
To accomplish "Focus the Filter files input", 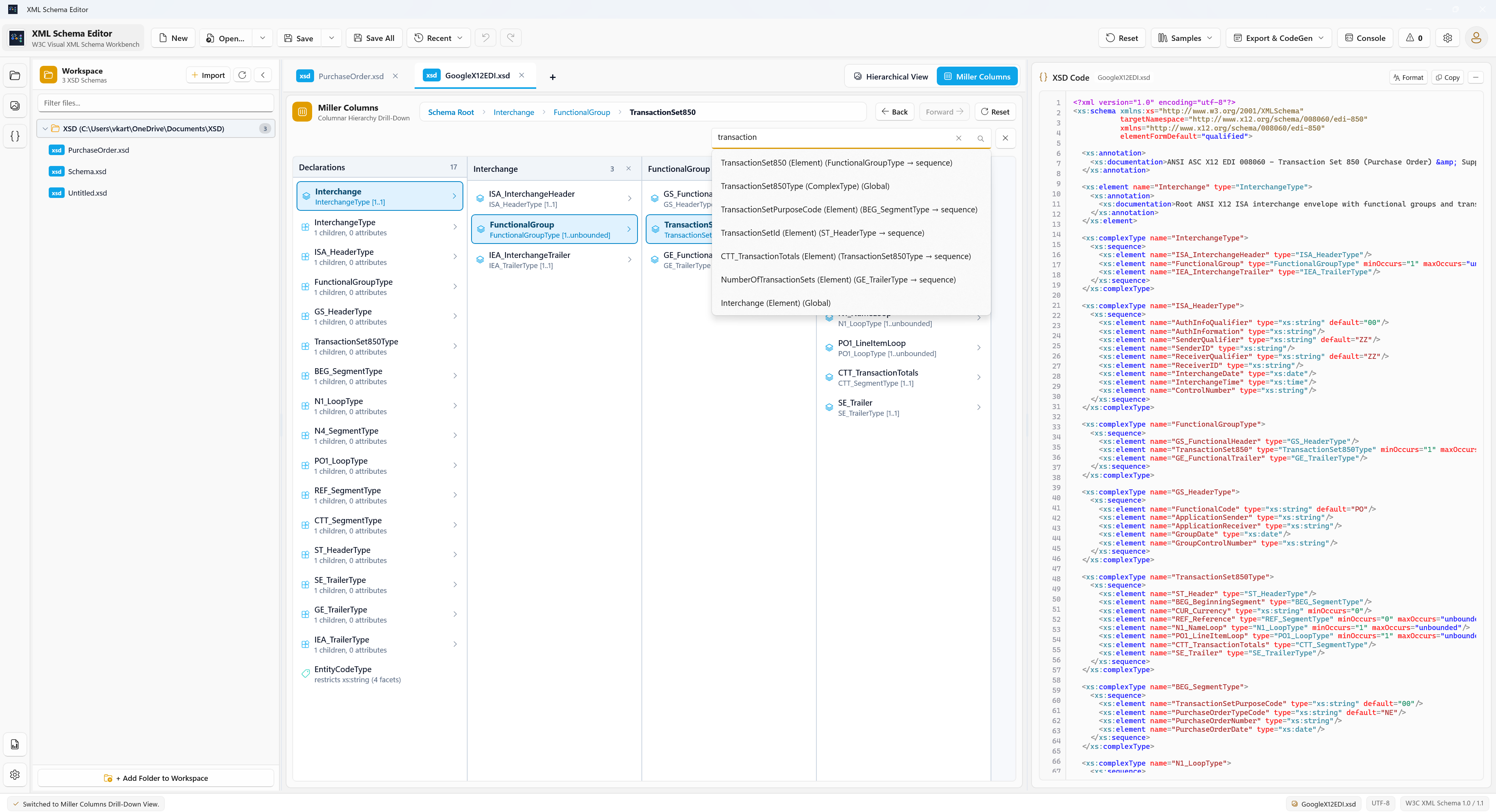I will pyautogui.click(x=155, y=103).
